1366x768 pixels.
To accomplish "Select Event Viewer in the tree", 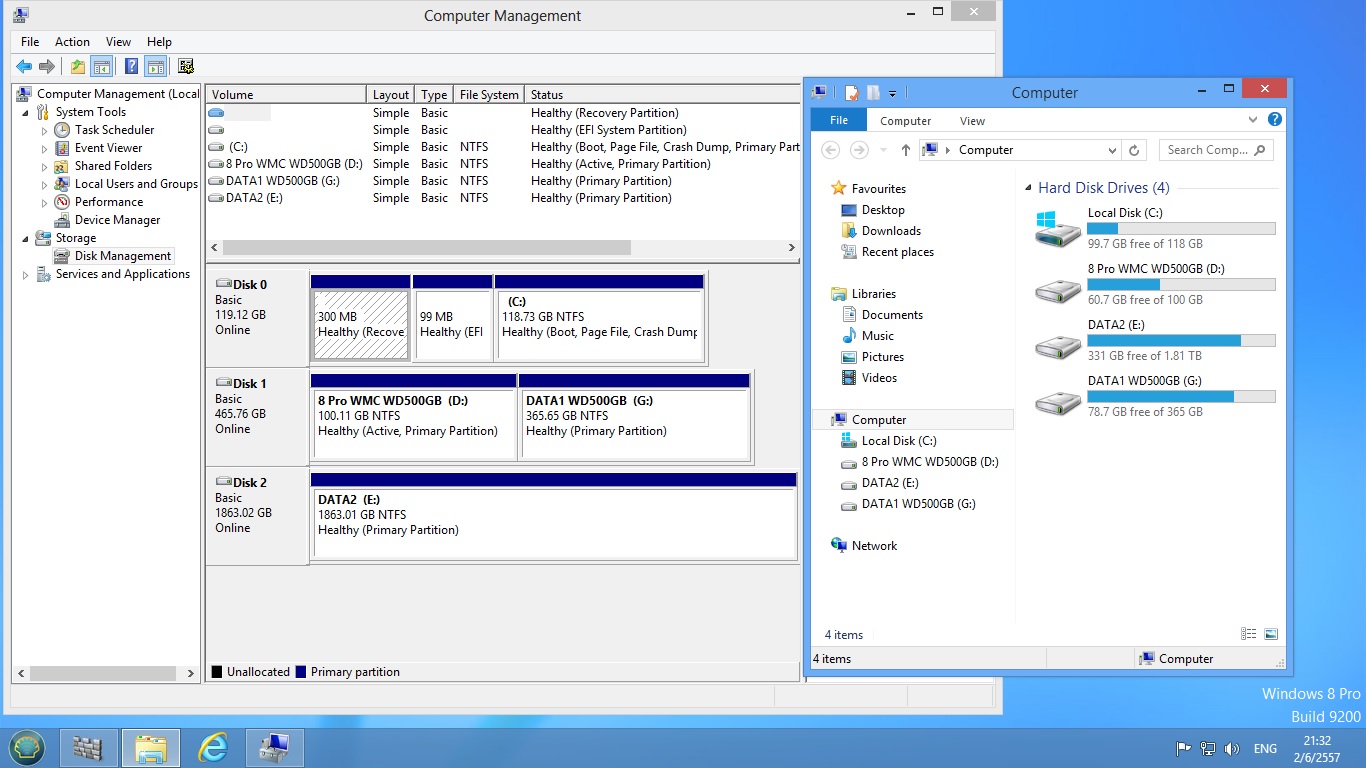I will pos(108,148).
